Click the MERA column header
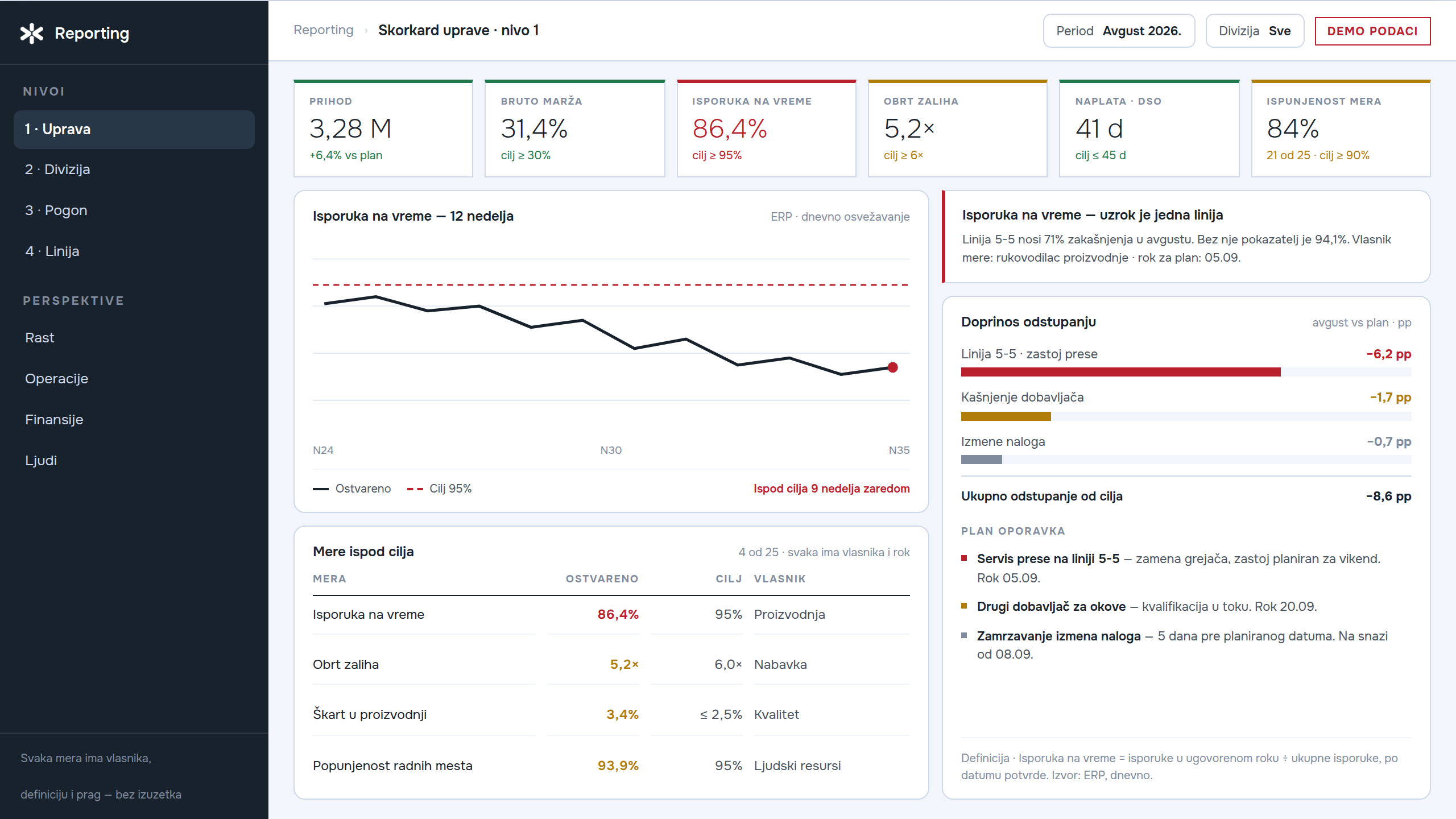This screenshot has height=819, width=1456. pos(329,579)
